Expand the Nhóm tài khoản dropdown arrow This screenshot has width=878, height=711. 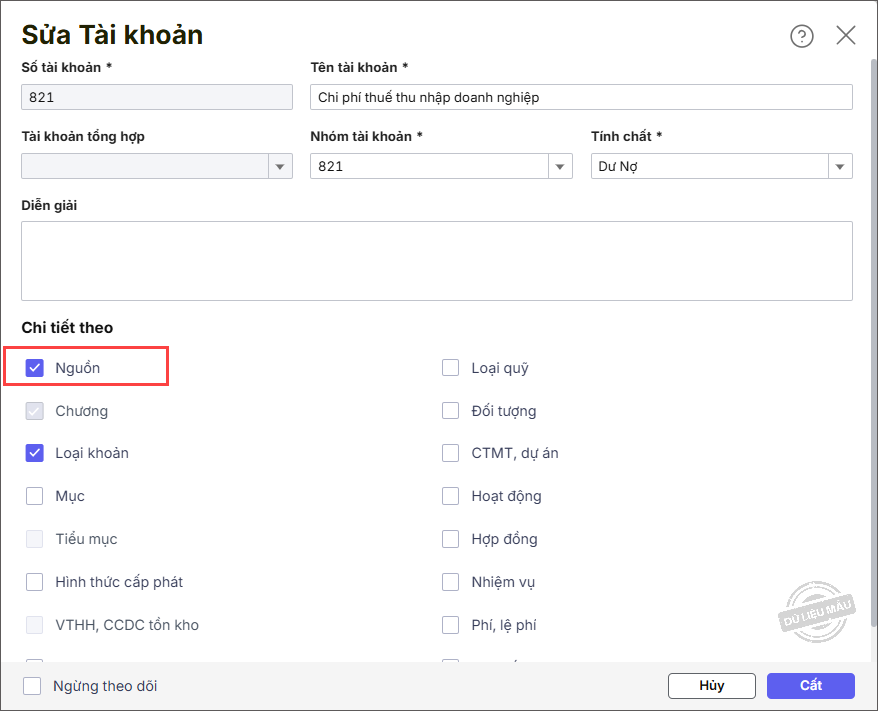[560, 167]
